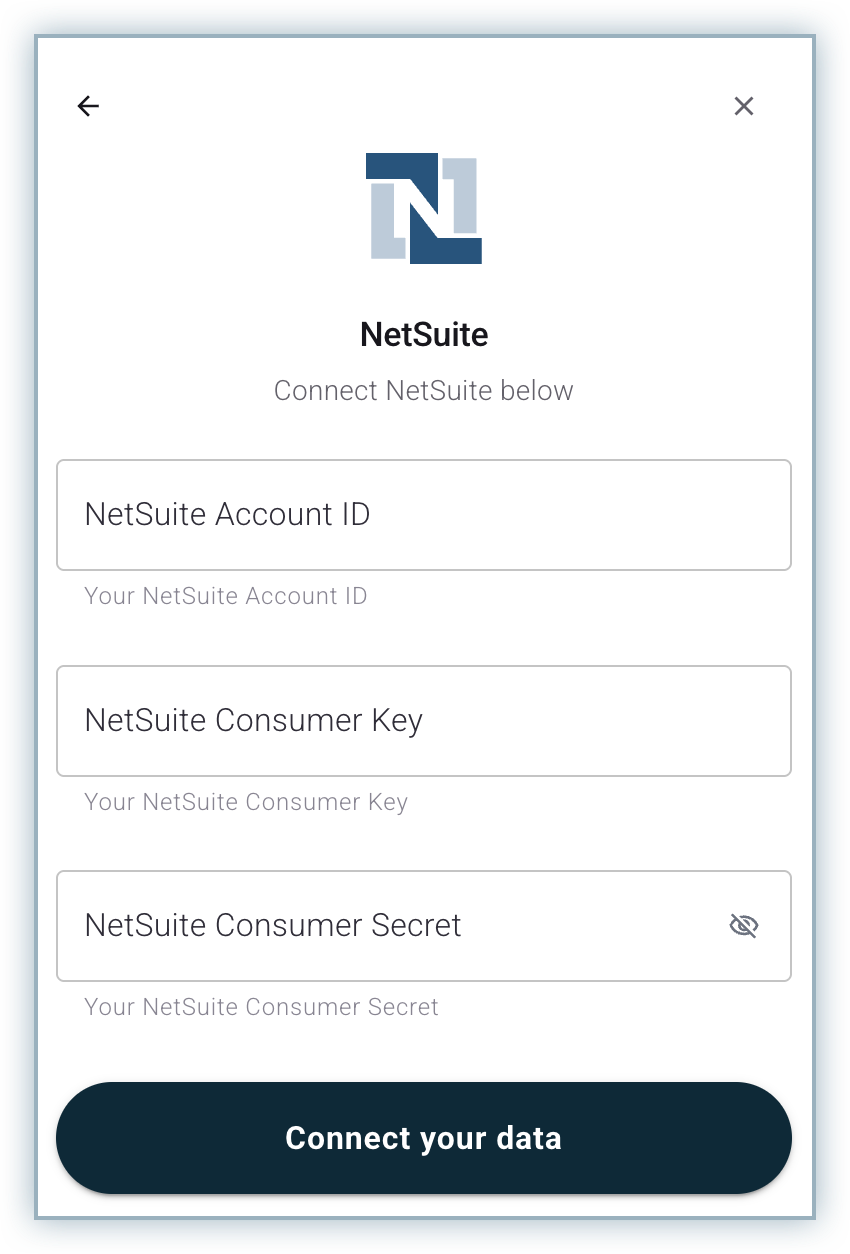Click the 'Your NetSuite Account ID' helper text
Image resolution: width=850 pixels, height=1254 pixels.
click(x=226, y=596)
